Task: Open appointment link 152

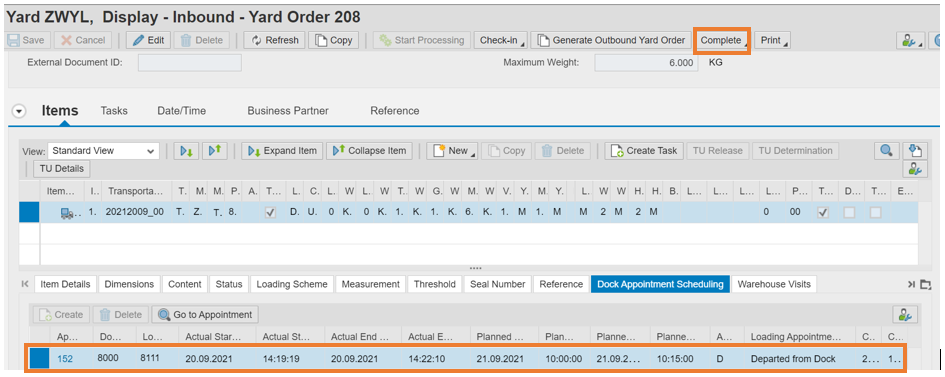Action: [x=65, y=359]
